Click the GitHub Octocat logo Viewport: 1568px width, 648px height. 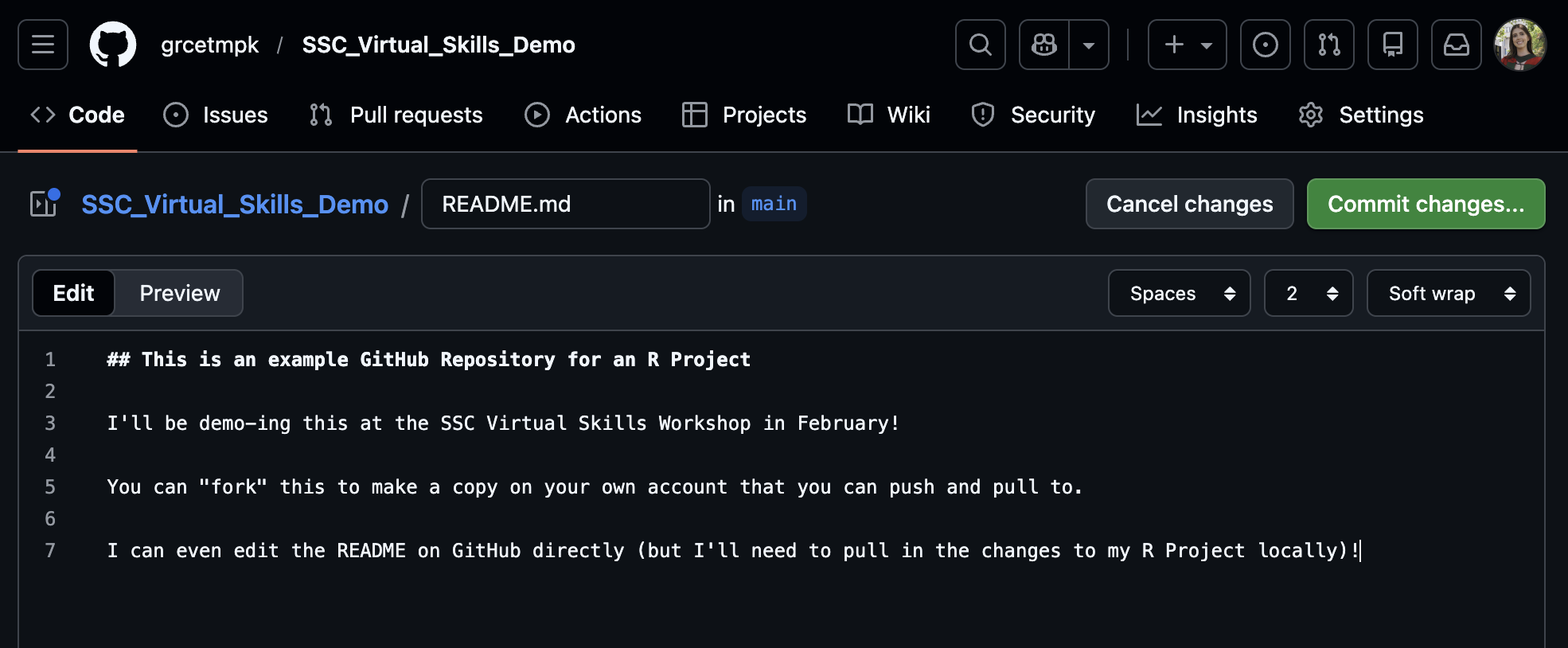113,45
